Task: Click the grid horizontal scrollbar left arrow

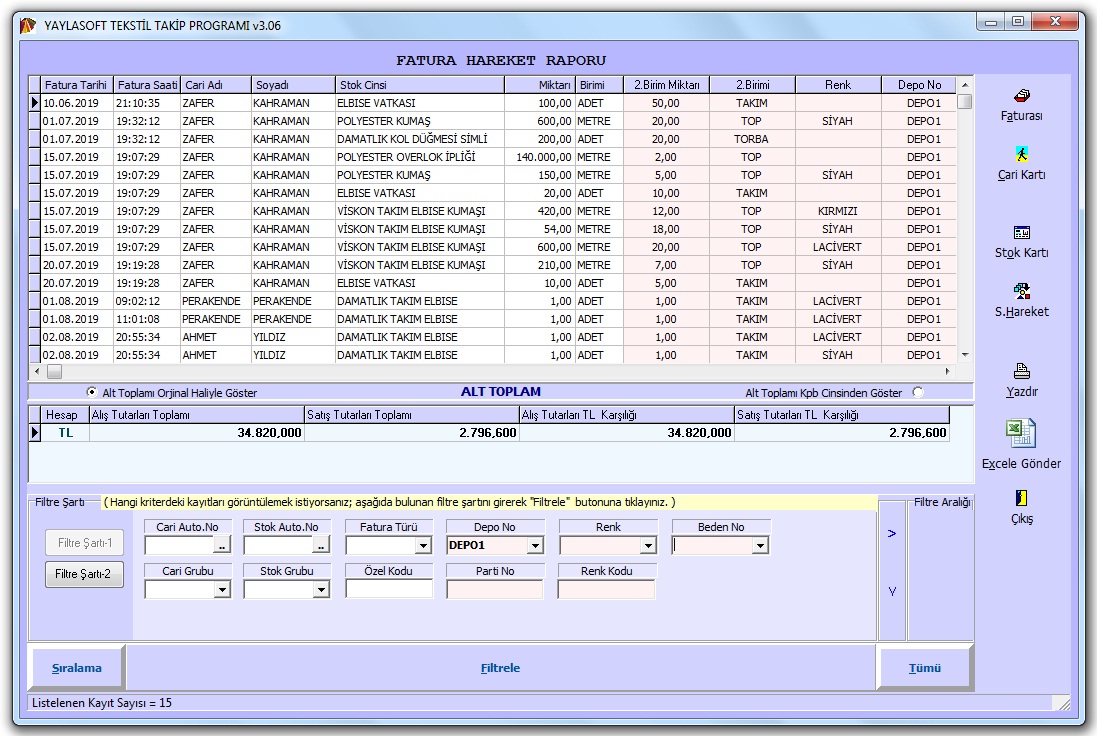Action: 37,371
